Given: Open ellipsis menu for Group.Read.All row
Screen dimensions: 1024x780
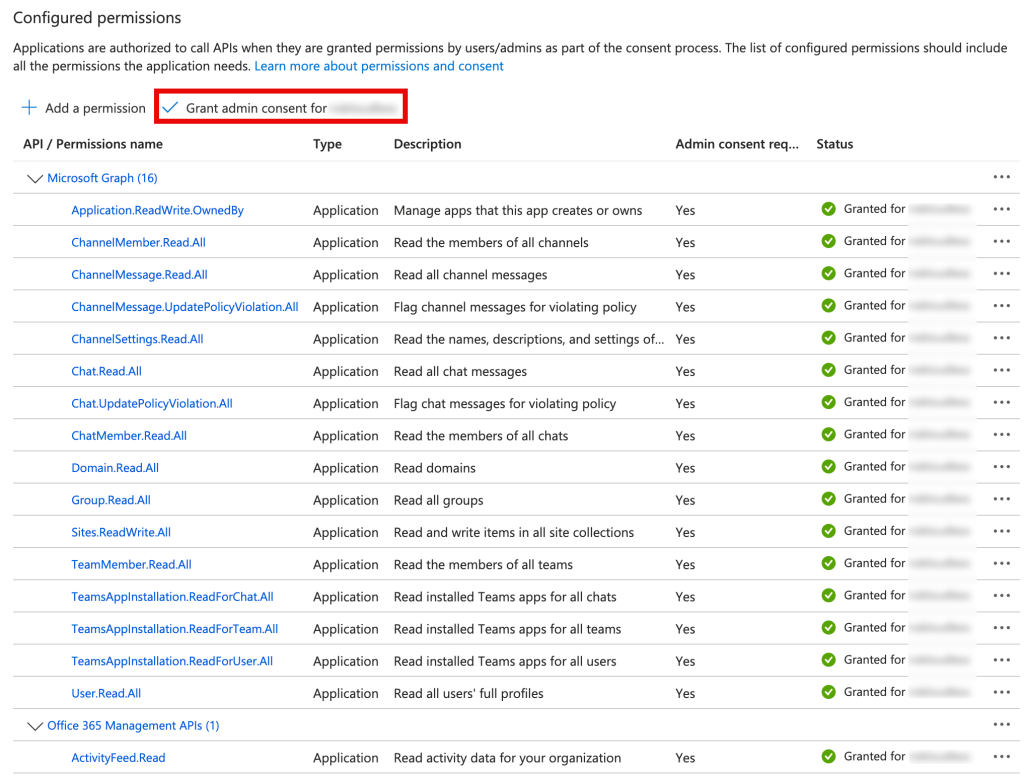Looking at the screenshot, I should click(x=1001, y=499).
